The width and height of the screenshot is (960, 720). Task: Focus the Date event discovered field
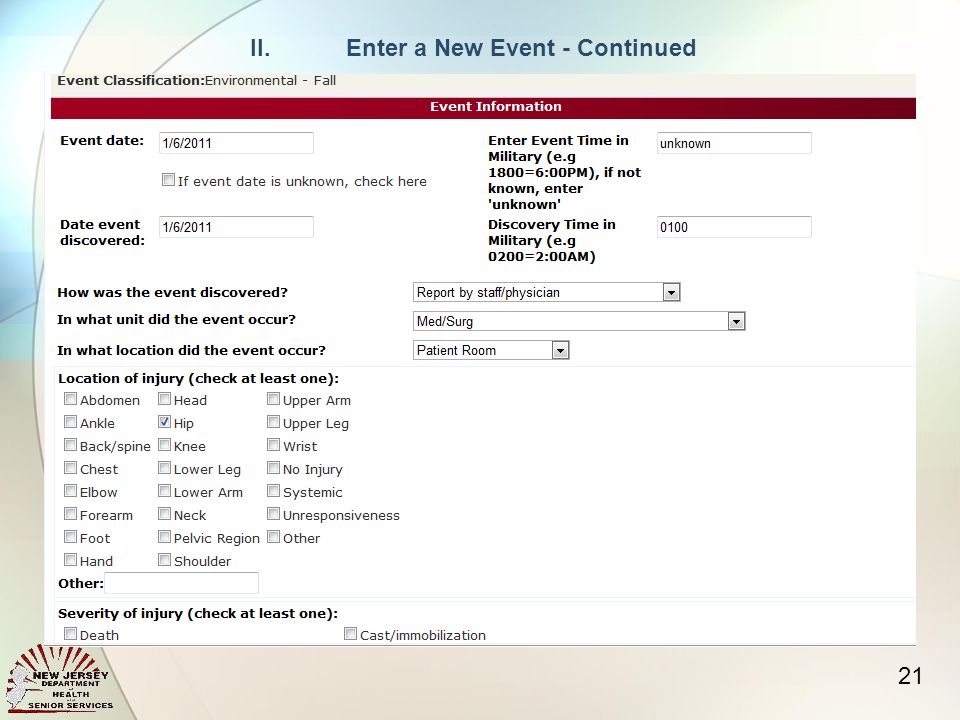click(236, 227)
